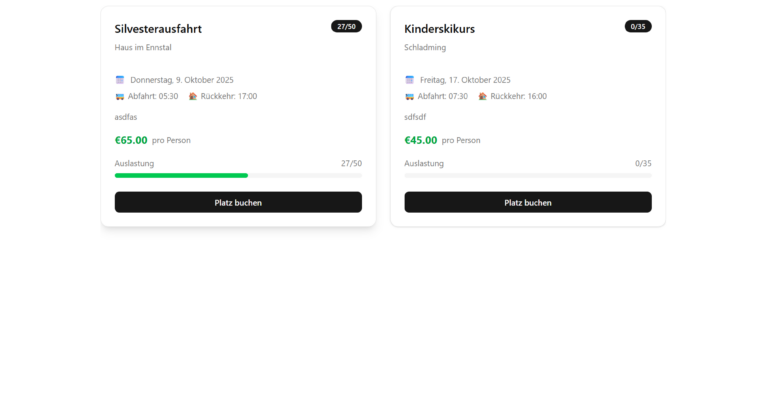Click bus icon beside Abfahrt: 05:30
The height and width of the screenshot is (400, 770).
coord(120,97)
